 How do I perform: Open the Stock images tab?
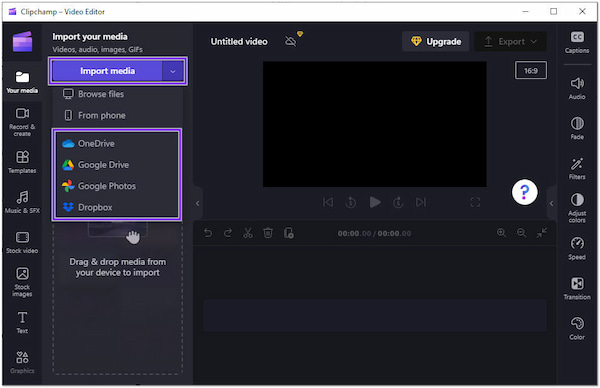click(x=22, y=282)
